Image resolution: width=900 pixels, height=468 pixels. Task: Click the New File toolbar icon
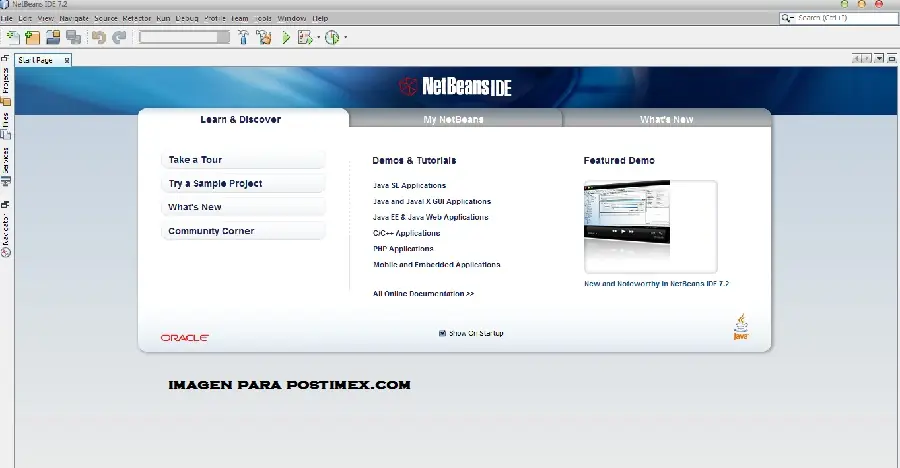click(13, 37)
